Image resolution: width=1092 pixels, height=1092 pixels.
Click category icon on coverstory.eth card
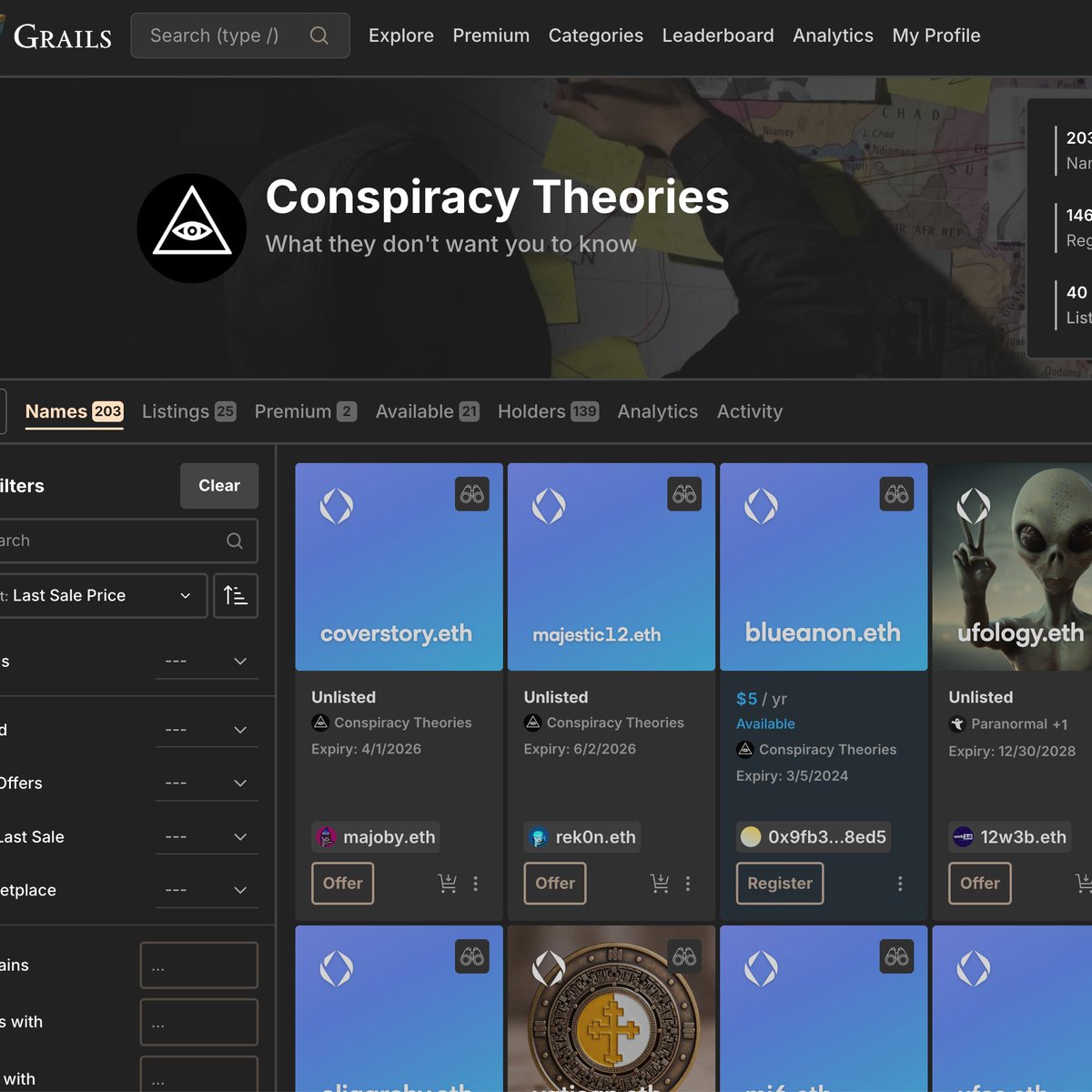coord(320,723)
